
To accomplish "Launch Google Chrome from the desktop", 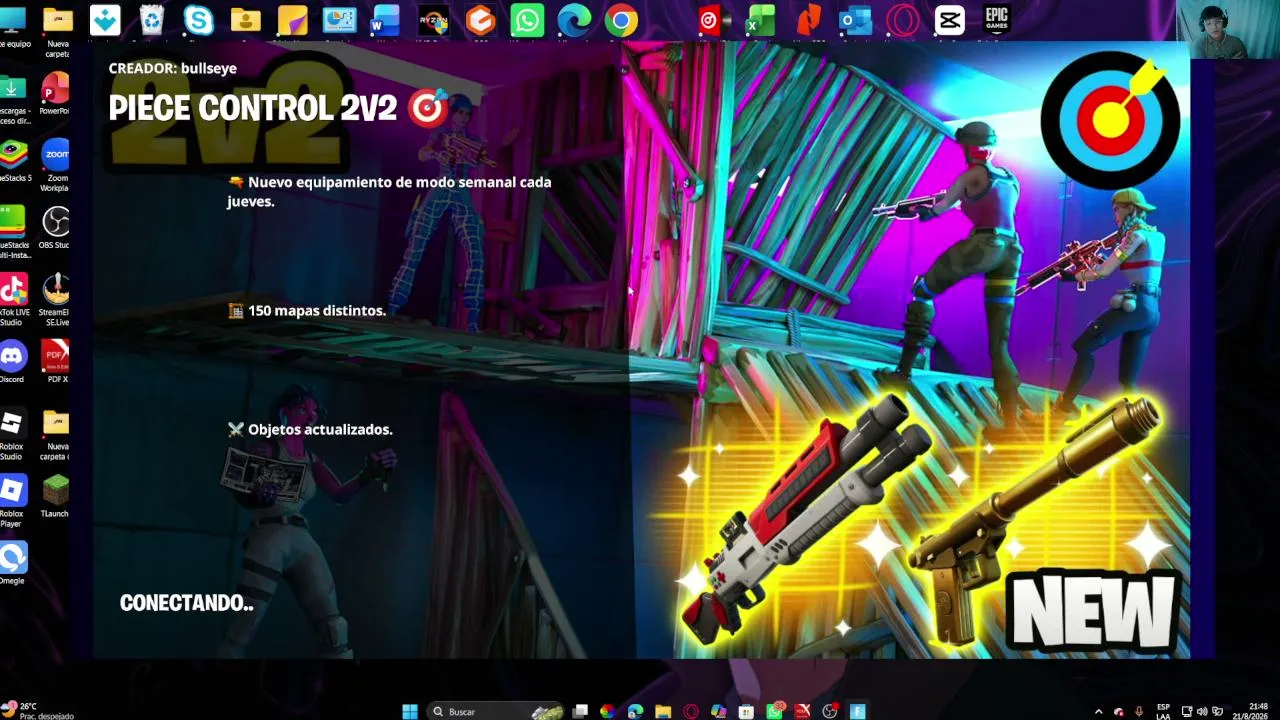I will click(x=621, y=20).
